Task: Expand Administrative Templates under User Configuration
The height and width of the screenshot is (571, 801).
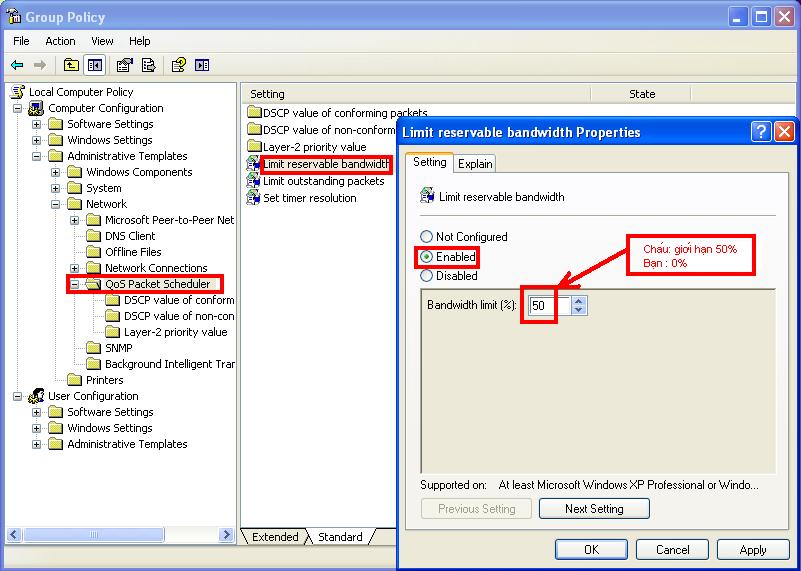Action: point(36,444)
